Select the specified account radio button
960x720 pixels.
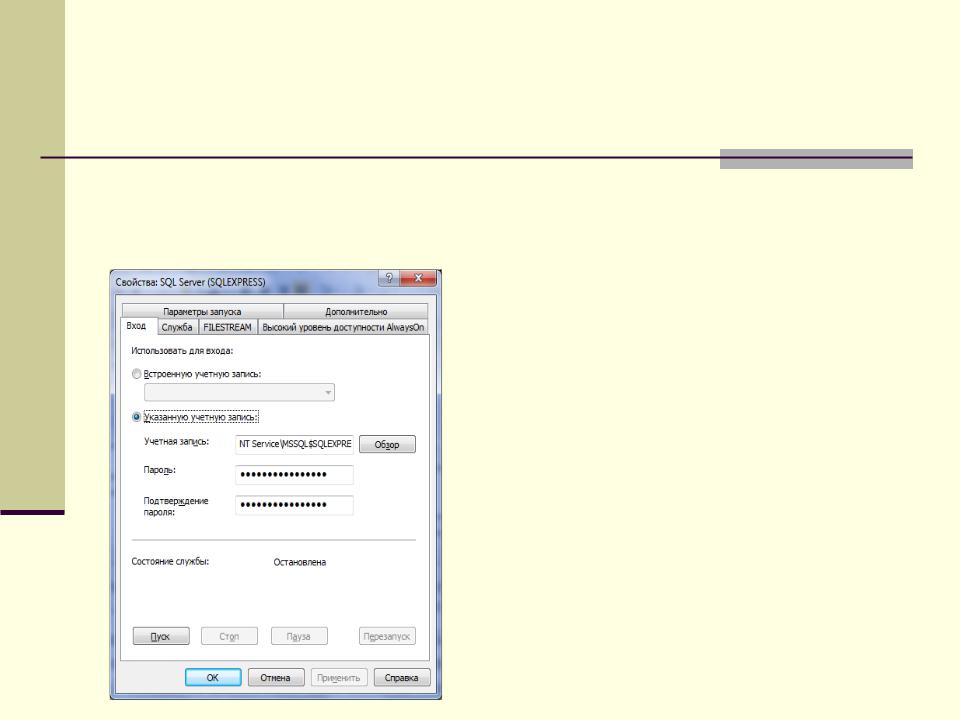(137, 416)
